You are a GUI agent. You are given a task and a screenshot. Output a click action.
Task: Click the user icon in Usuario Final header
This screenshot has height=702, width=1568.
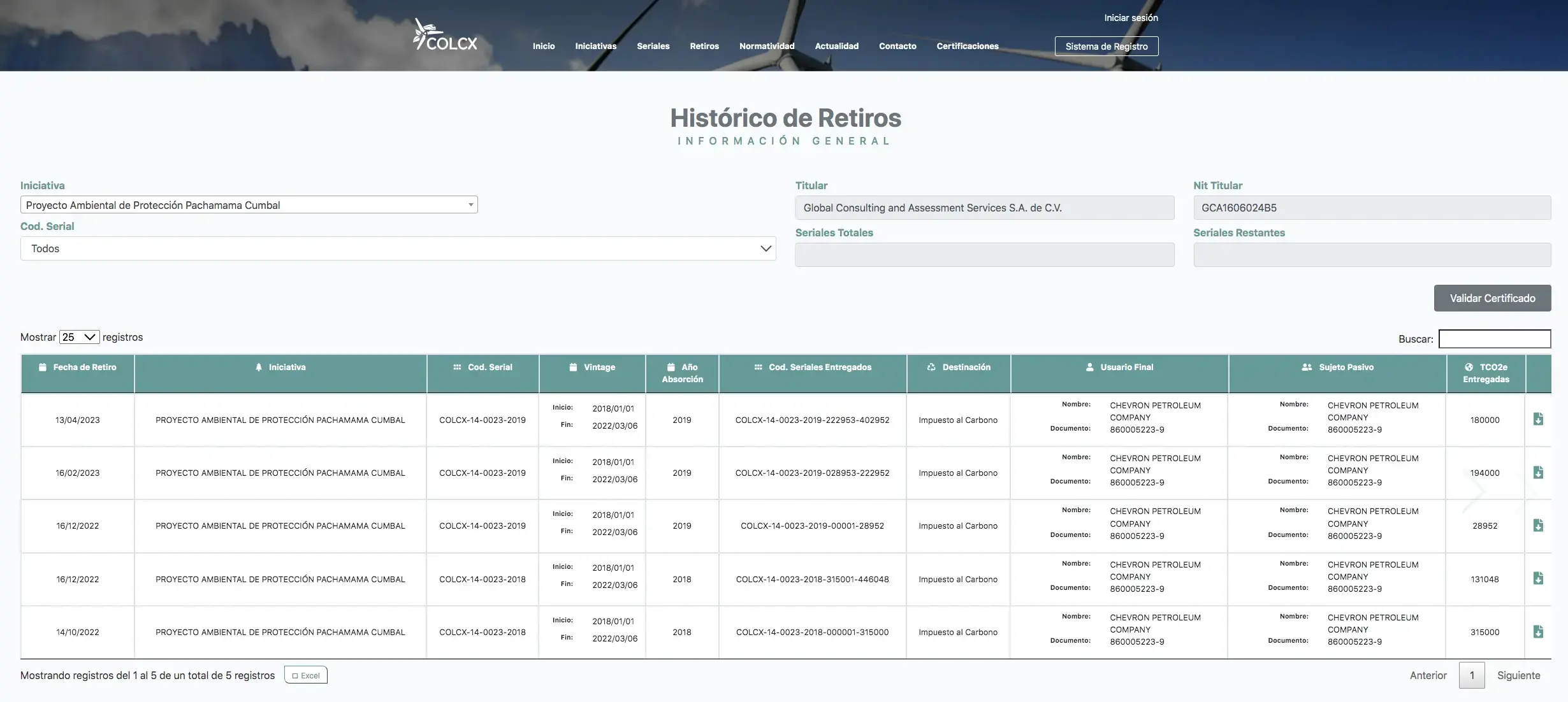(1090, 367)
